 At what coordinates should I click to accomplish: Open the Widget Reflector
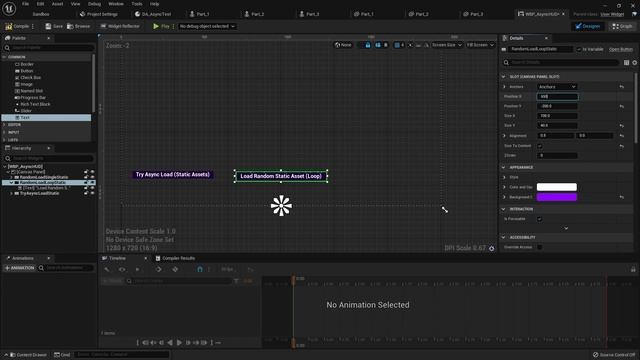[120, 26]
